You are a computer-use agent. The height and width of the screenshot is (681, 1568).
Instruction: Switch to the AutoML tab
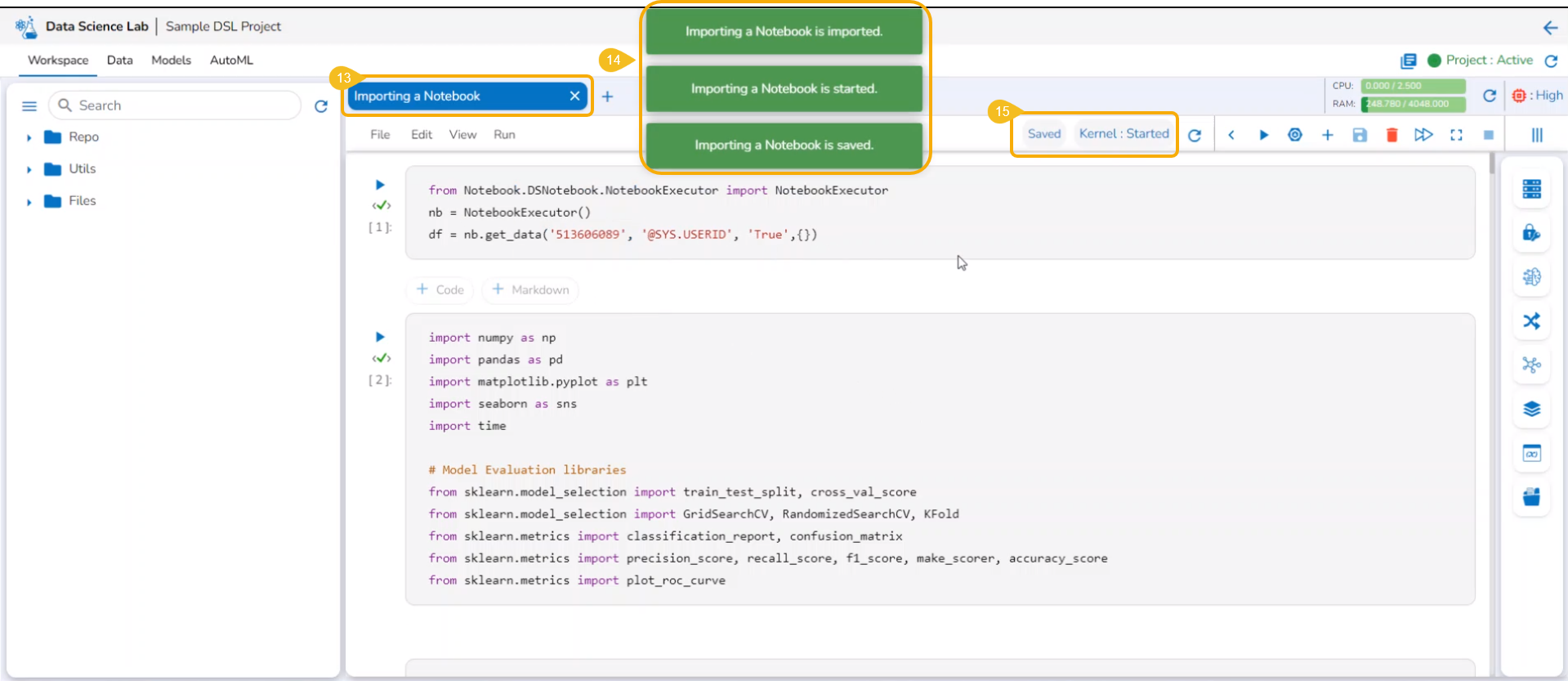[x=231, y=60]
